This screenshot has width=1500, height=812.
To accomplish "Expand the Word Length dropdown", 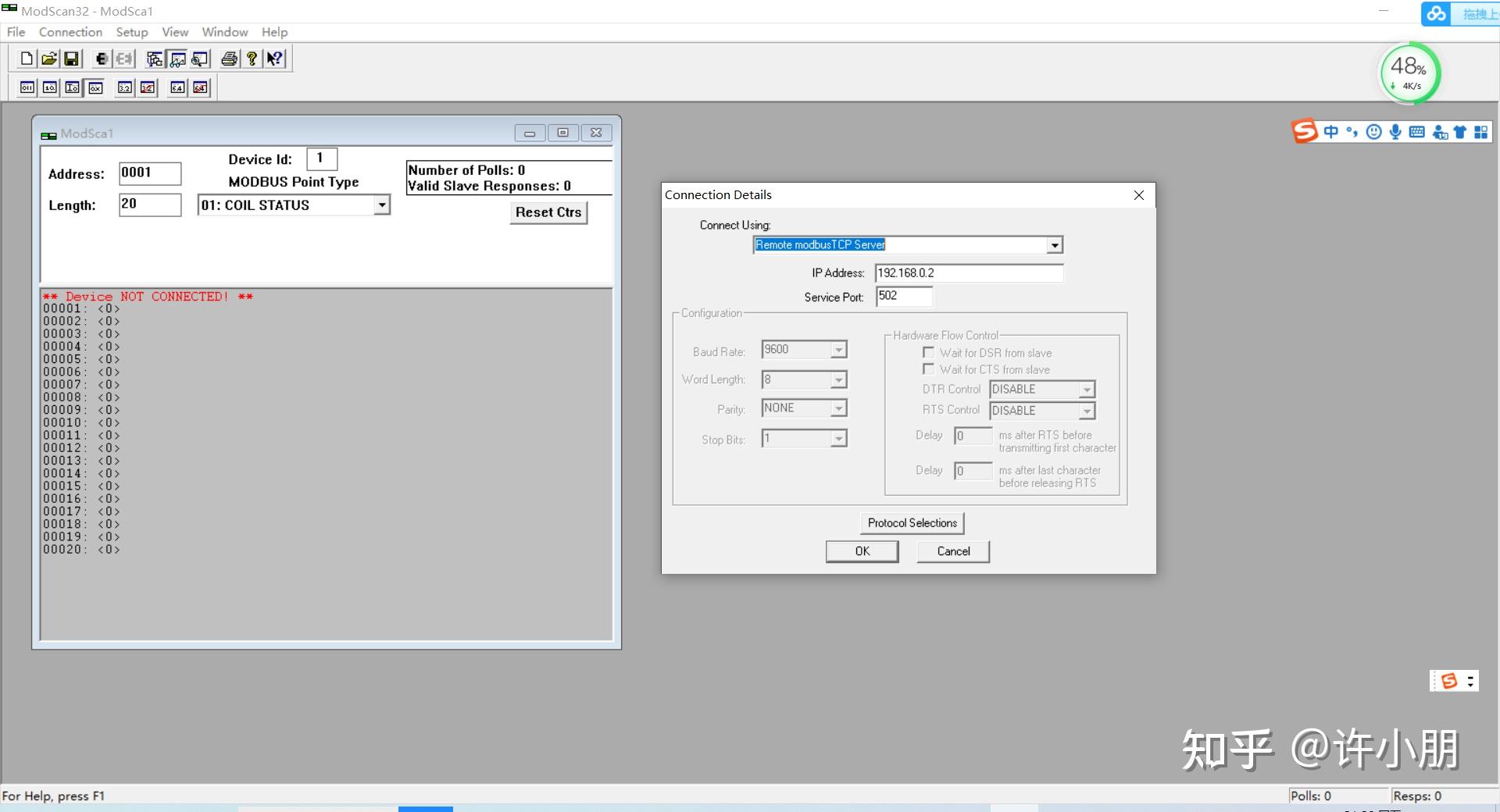I will 838,379.
